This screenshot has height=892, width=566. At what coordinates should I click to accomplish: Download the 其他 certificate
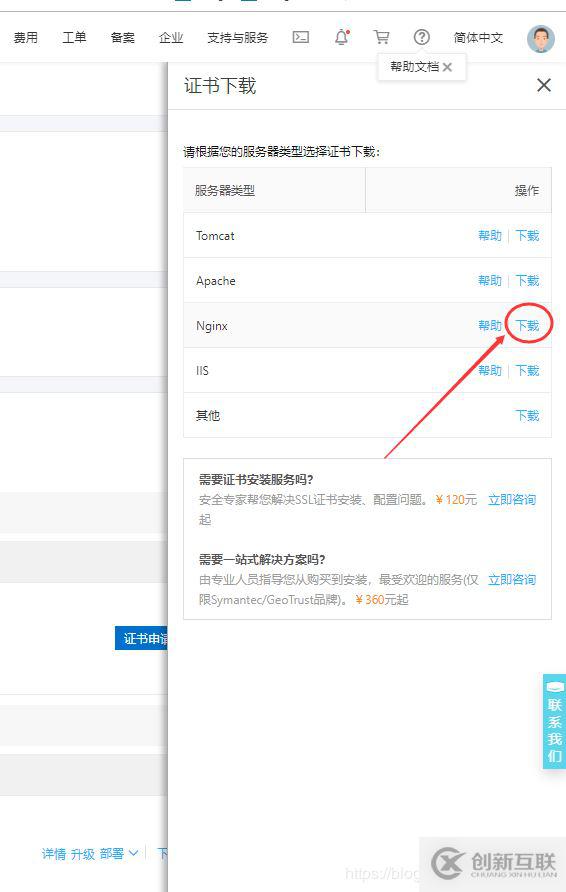pos(527,415)
